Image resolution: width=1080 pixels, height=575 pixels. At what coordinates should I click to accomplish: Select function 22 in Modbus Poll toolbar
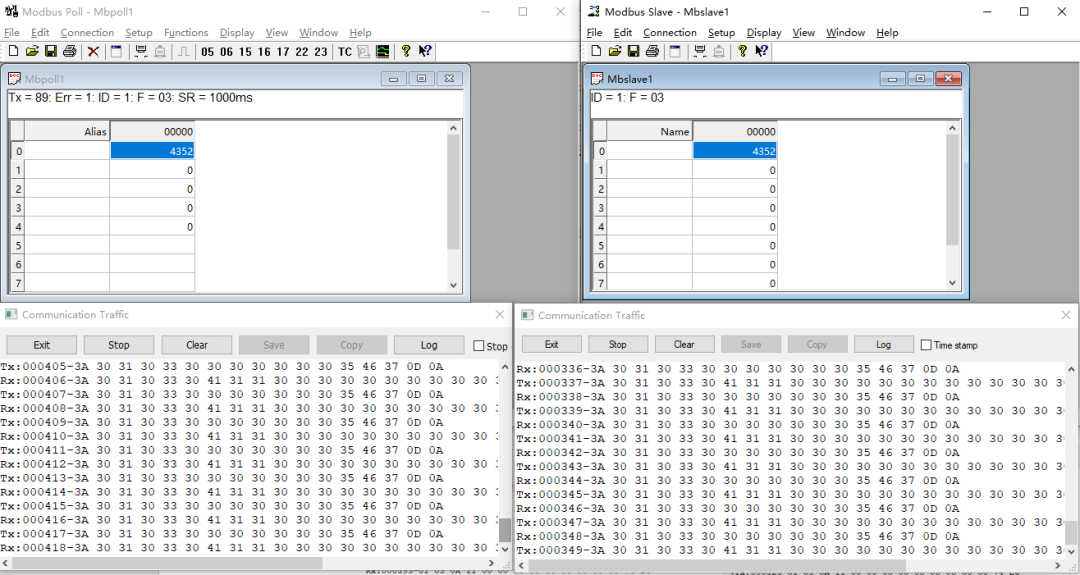coord(302,52)
